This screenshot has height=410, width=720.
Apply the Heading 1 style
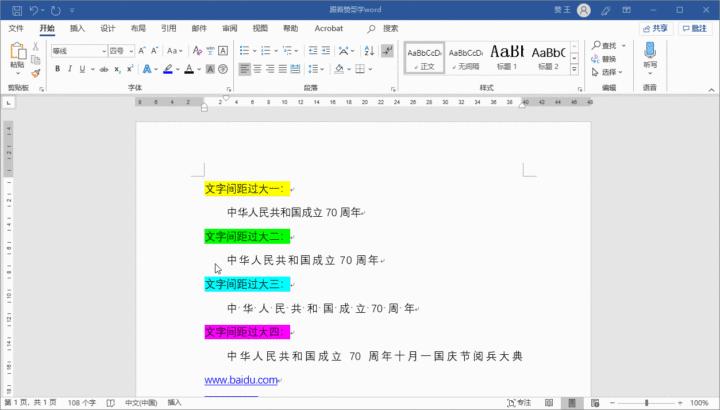tap(507, 57)
